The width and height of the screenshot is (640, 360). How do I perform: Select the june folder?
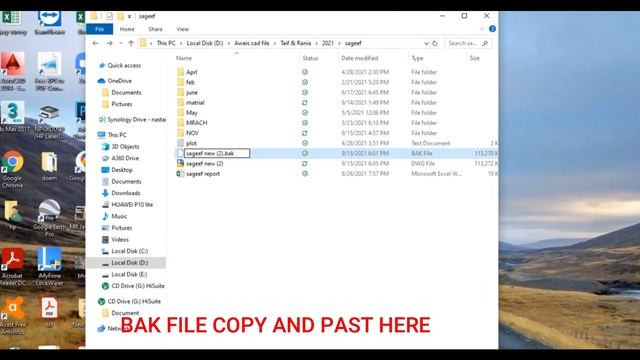191,93
